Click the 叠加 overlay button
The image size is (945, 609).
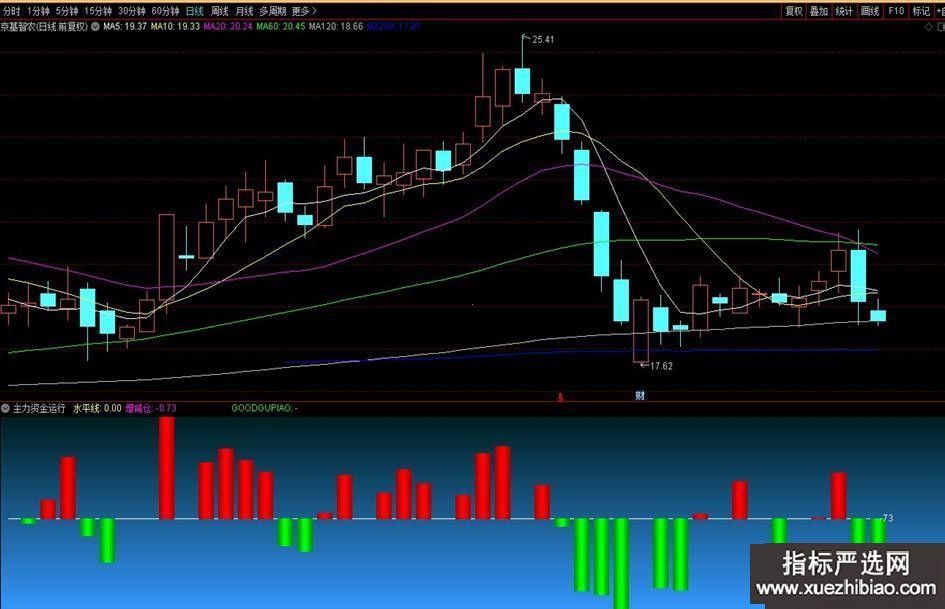tap(818, 11)
